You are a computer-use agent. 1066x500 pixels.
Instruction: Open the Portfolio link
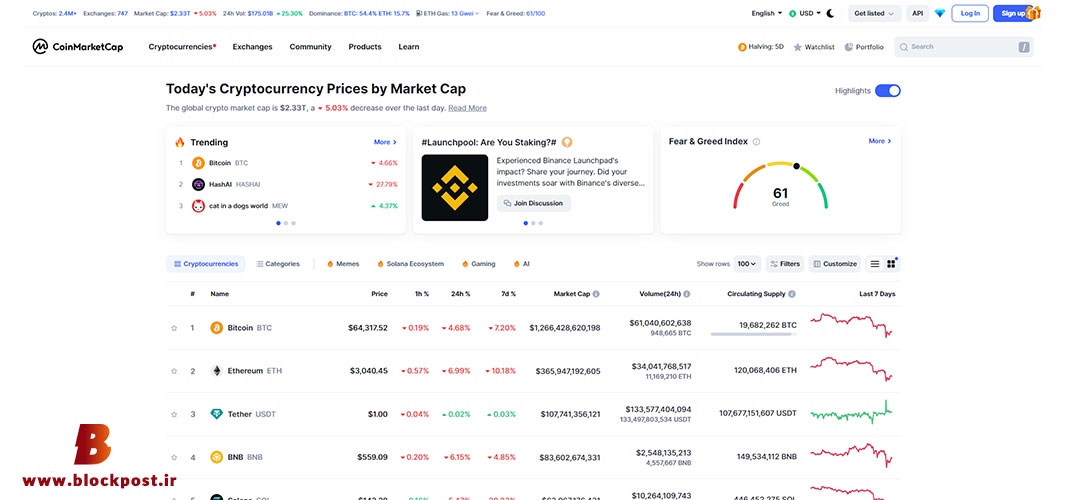coord(864,47)
